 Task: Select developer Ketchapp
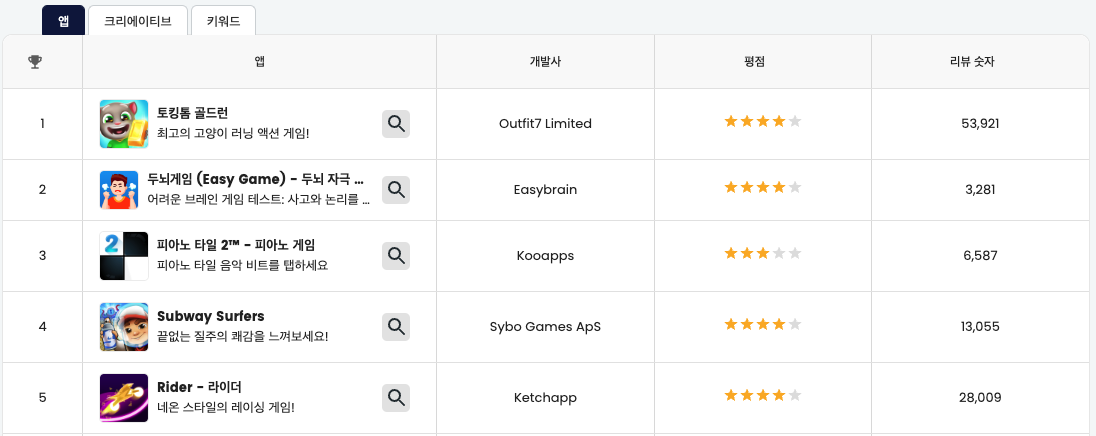click(545, 398)
